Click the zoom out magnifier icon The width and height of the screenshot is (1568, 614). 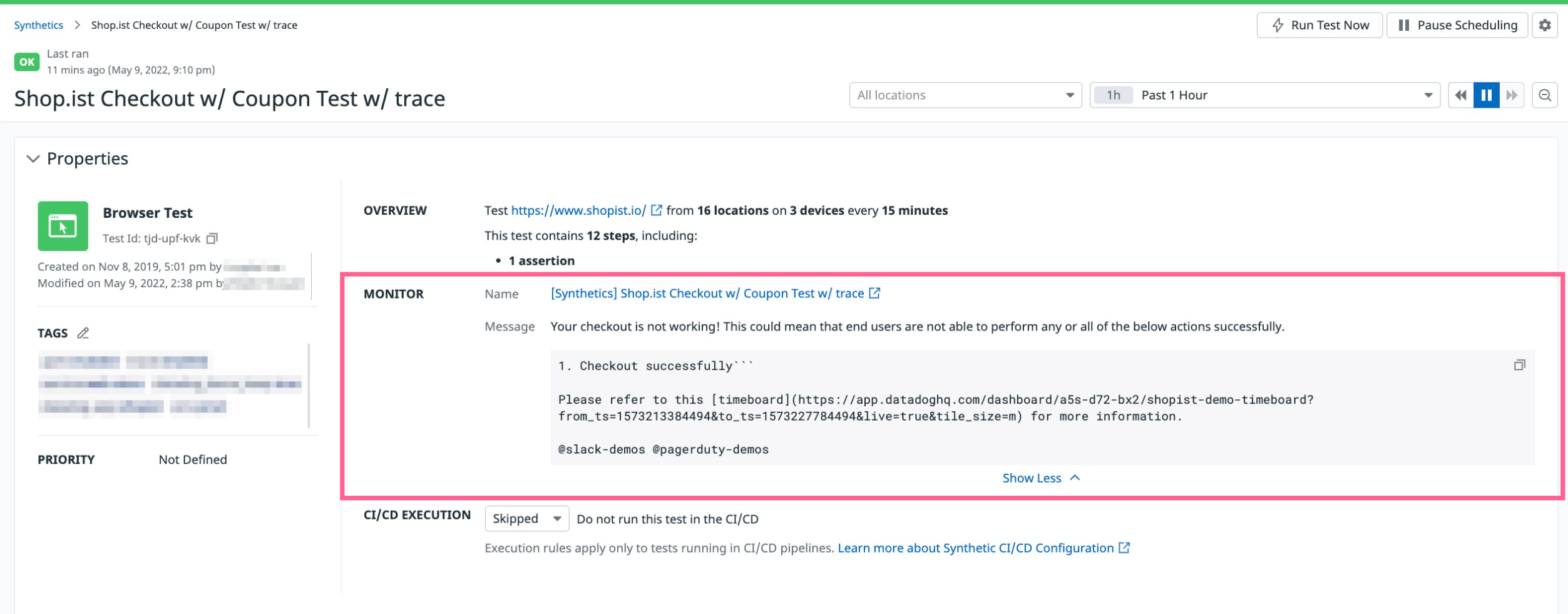(x=1544, y=95)
